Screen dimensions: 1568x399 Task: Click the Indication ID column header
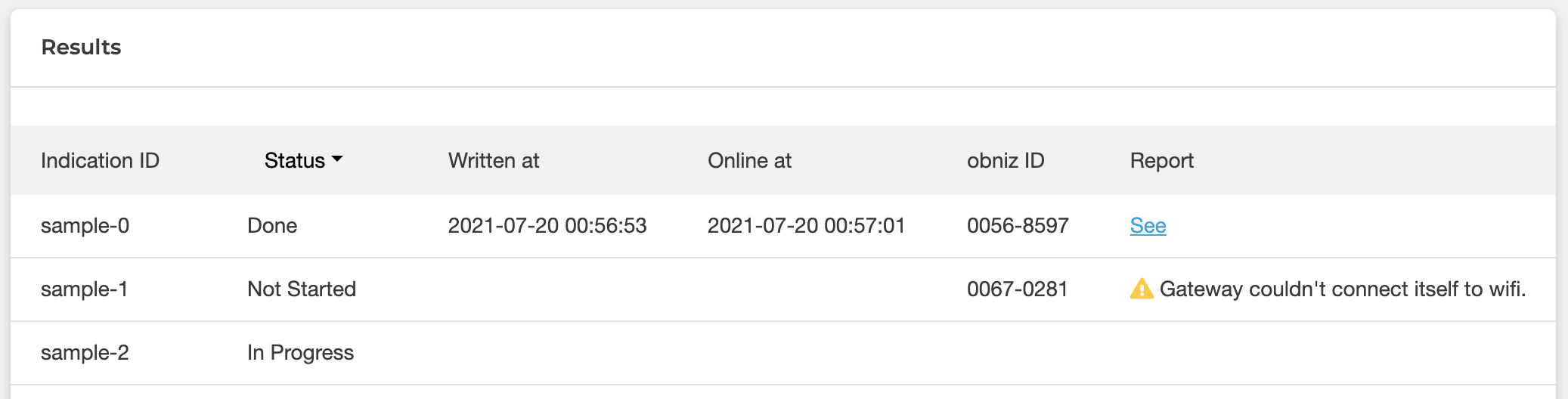[x=100, y=160]
